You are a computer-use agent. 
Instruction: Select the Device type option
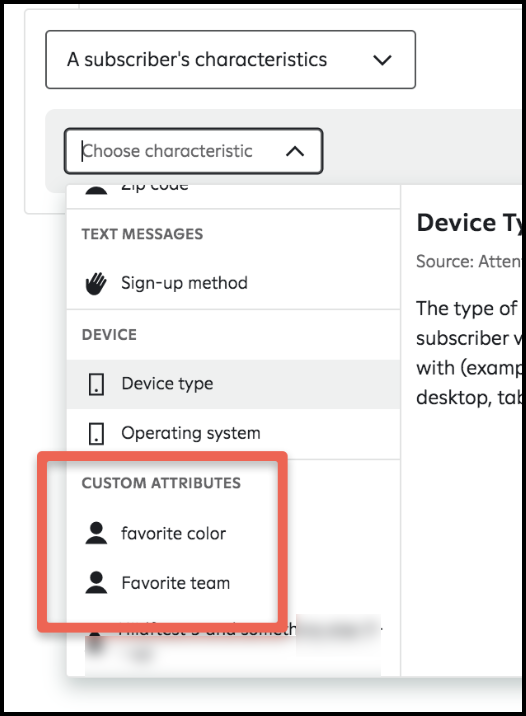click(233, 384)
